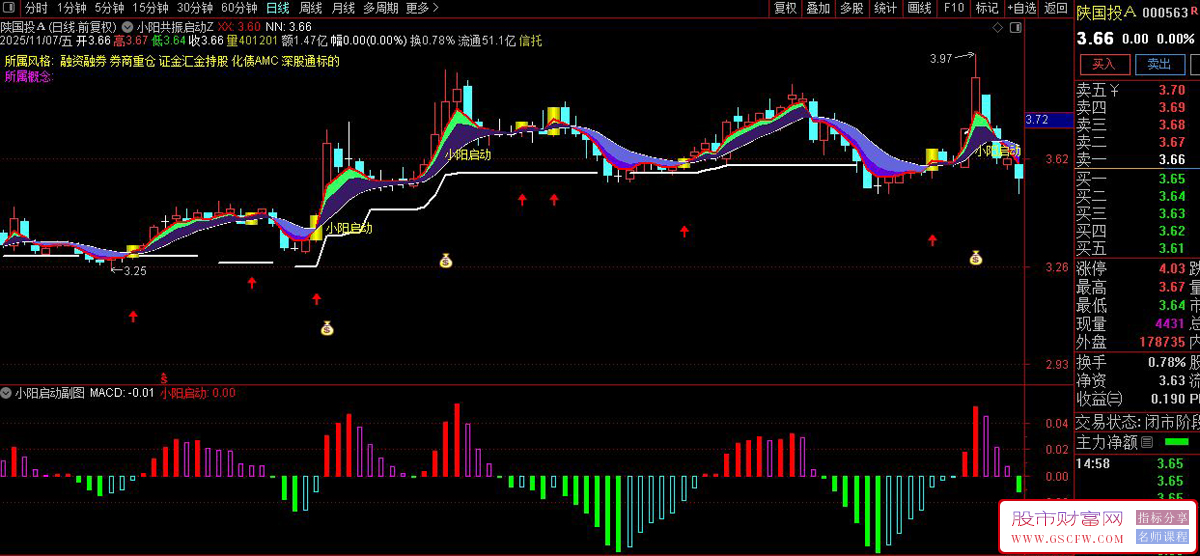
Task: Click the 复权 adjustment button
Action: (x=785, y=8)
